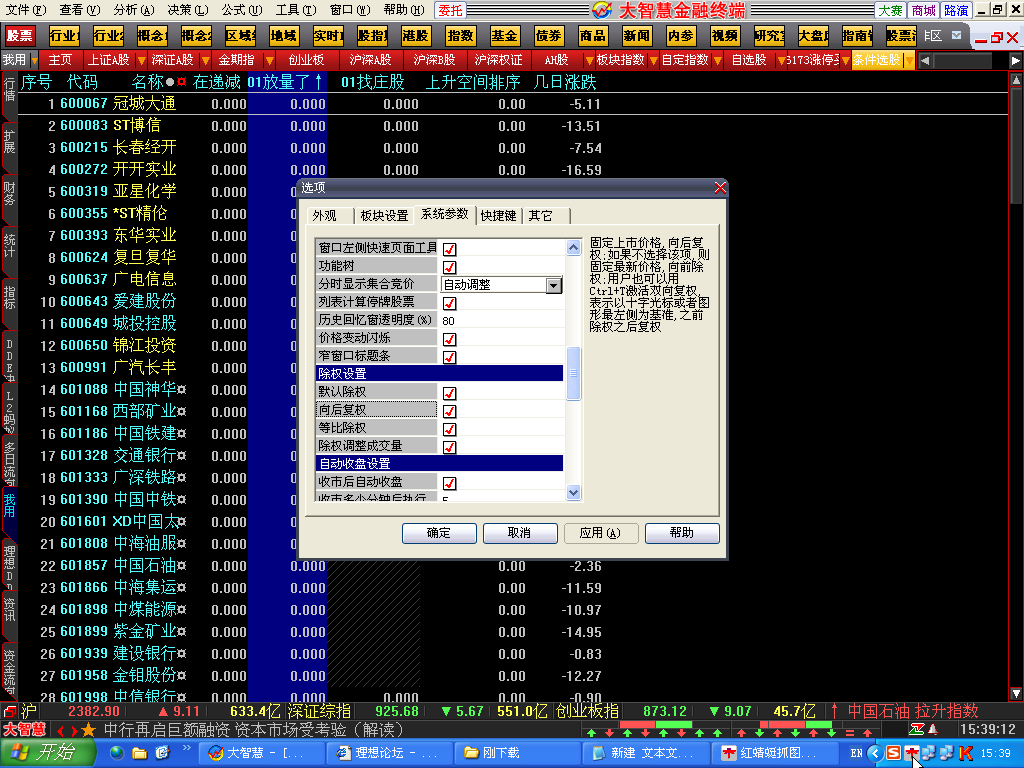The image size is (1024, 768).
Task: Open the 指数 toolbar button
Action: pyautogui.click(x=460, y=35)
